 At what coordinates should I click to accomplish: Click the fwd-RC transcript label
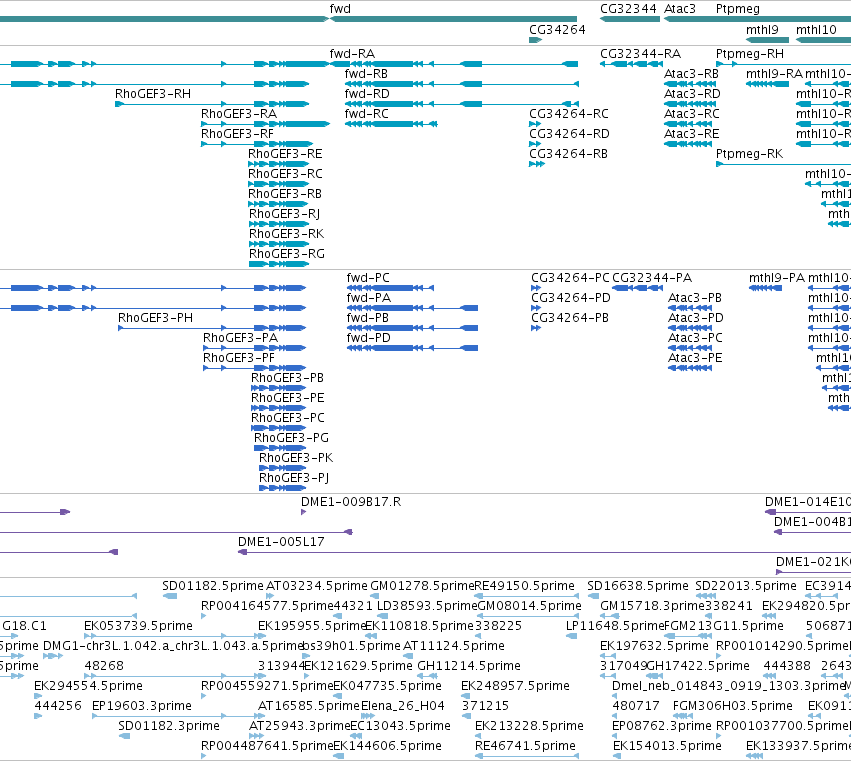click(366, 114)
